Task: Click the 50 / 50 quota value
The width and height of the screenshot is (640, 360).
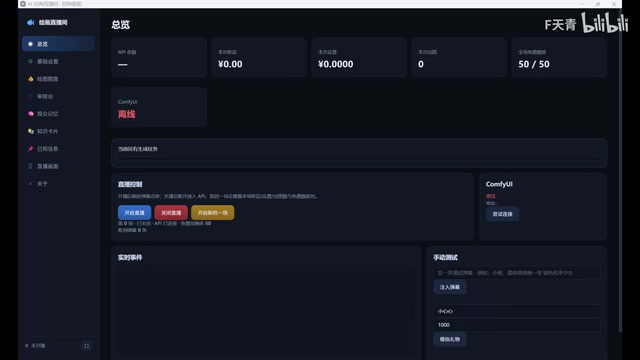Action: pyautogui.click(x=534, y=64)
